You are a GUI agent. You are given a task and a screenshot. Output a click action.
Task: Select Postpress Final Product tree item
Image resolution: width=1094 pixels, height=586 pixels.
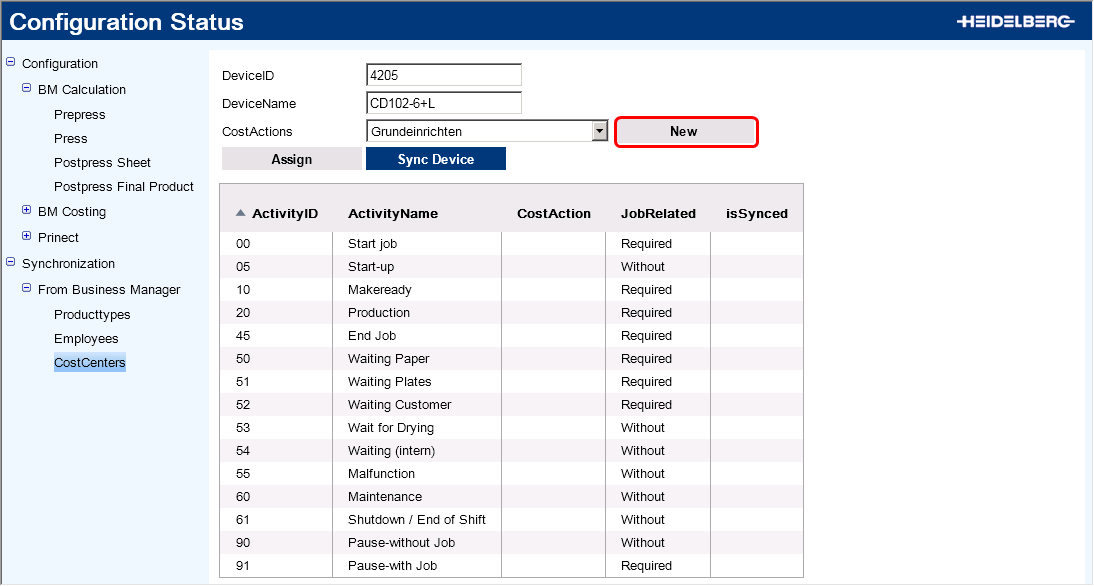[x=123, y=187]
